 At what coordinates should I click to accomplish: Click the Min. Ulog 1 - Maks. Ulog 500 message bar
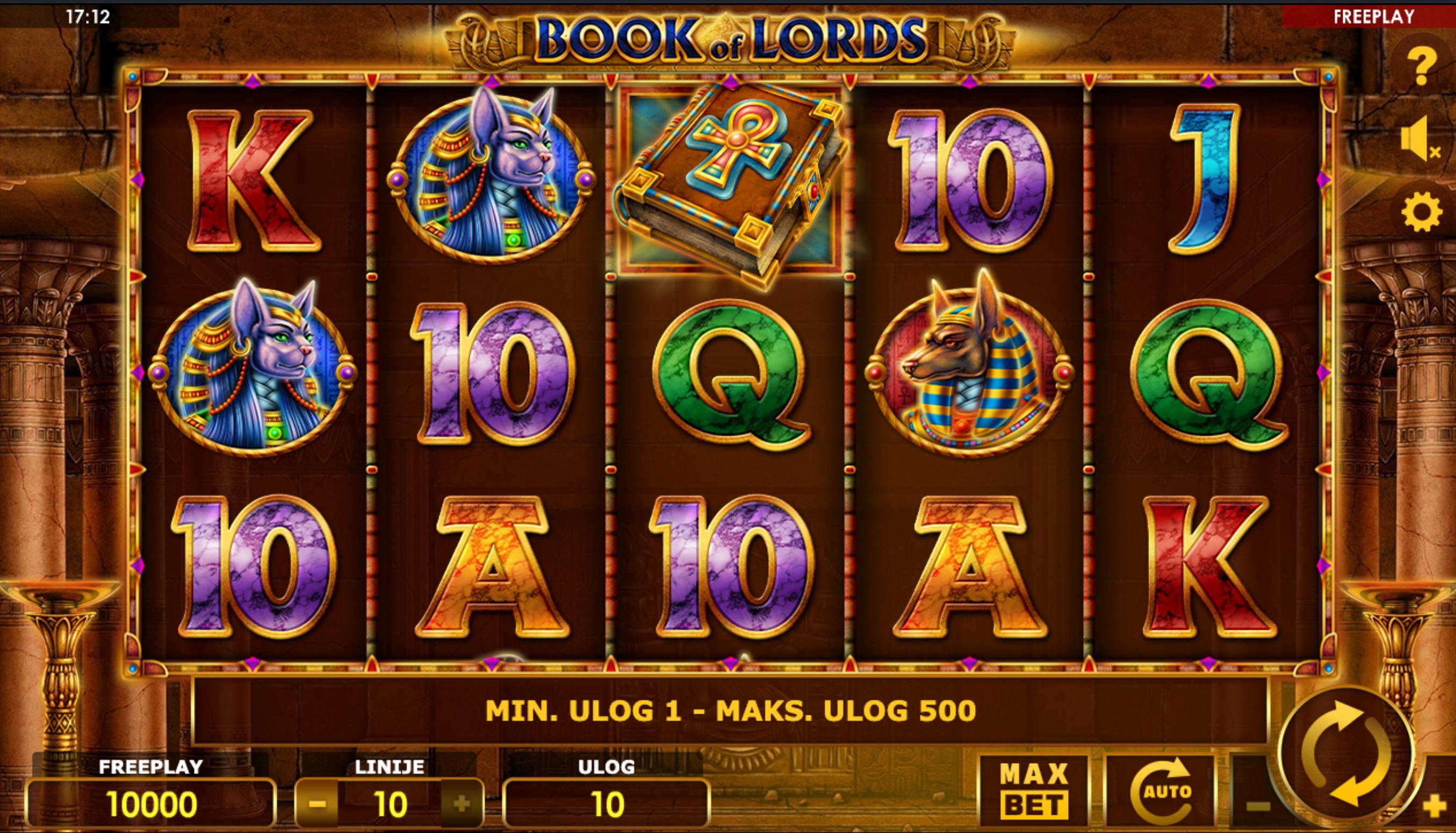[x=730, y=710]
